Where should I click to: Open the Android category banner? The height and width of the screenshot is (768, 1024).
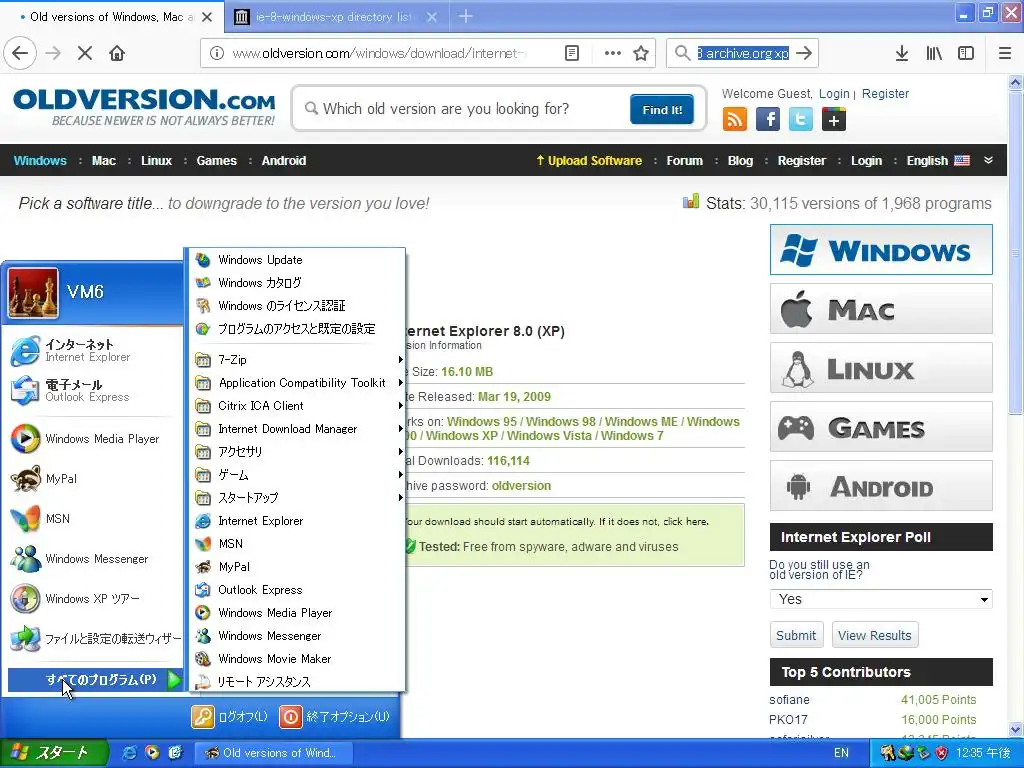pyautogui.click(x=881, y=486)
